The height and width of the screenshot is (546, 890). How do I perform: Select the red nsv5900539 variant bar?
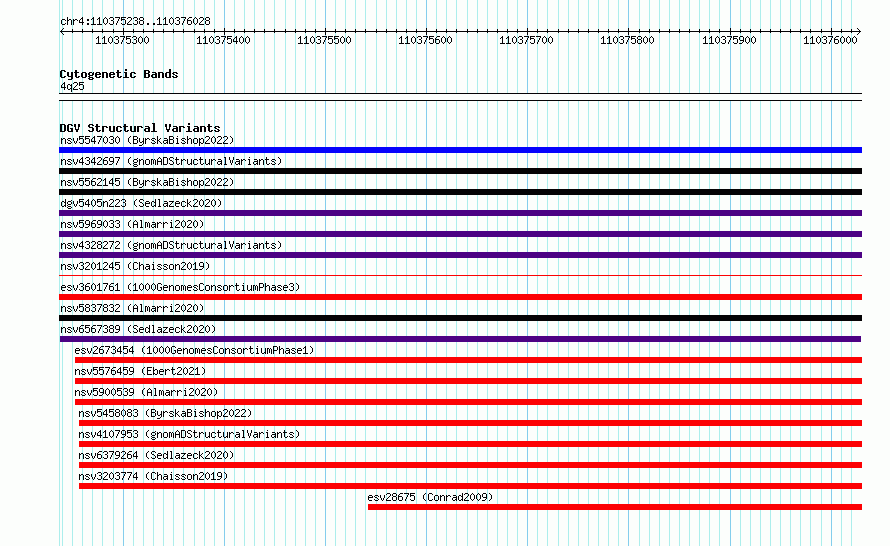click(x=468, y=402)
